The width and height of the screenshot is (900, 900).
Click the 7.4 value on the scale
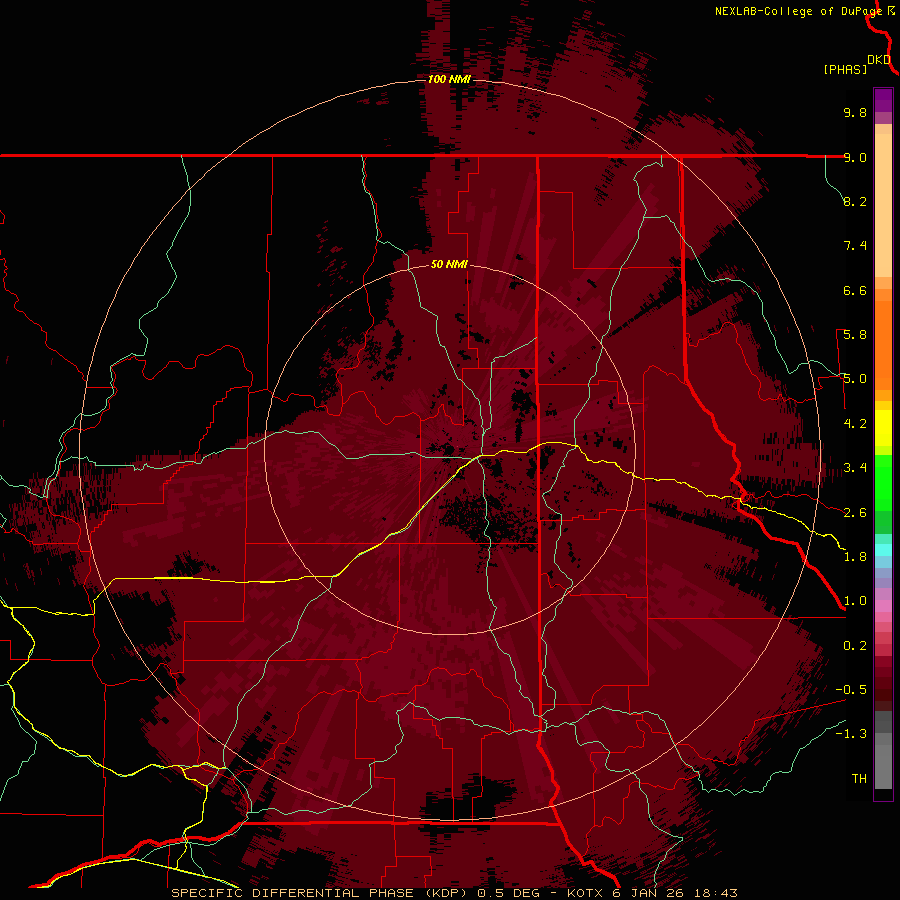[x=855, y=246]
